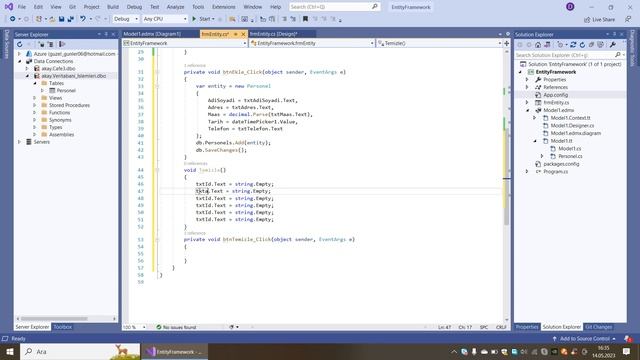Save the current file with the floppy icon
Screen dimensions: 640x360
[61, 19]
